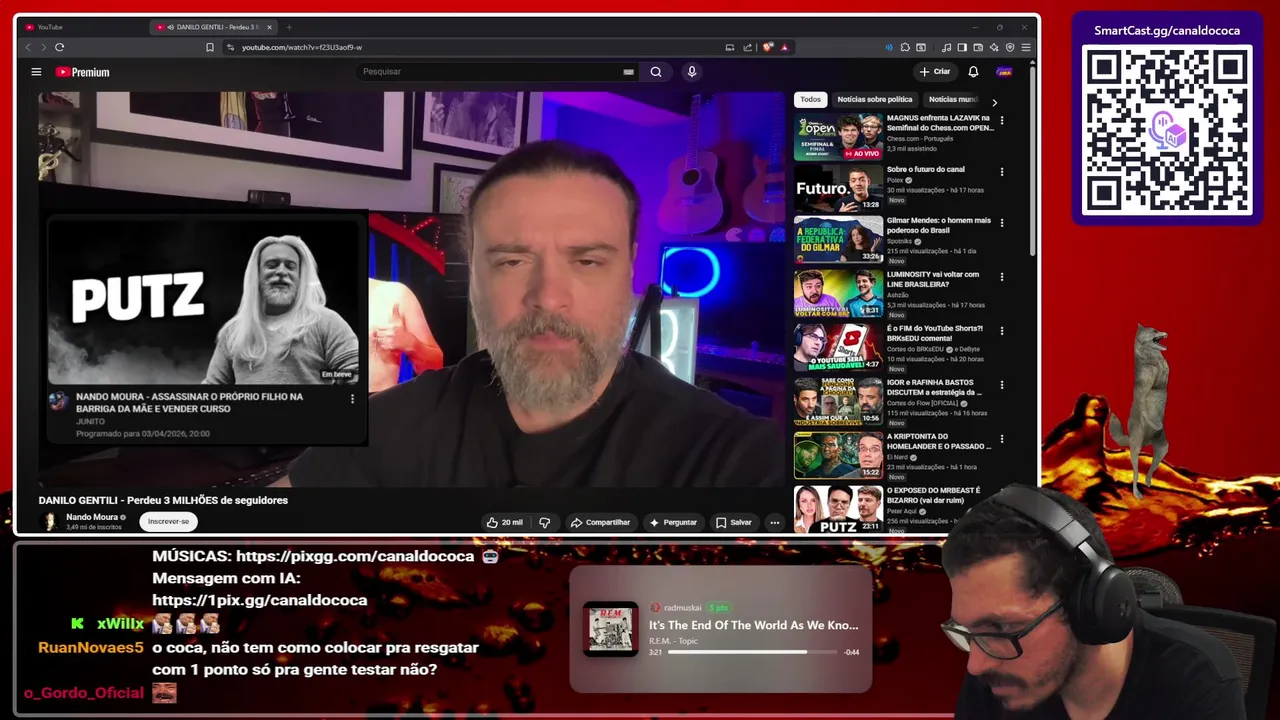Open Futuro video thumbnail by Polex

tap(839, 188)
